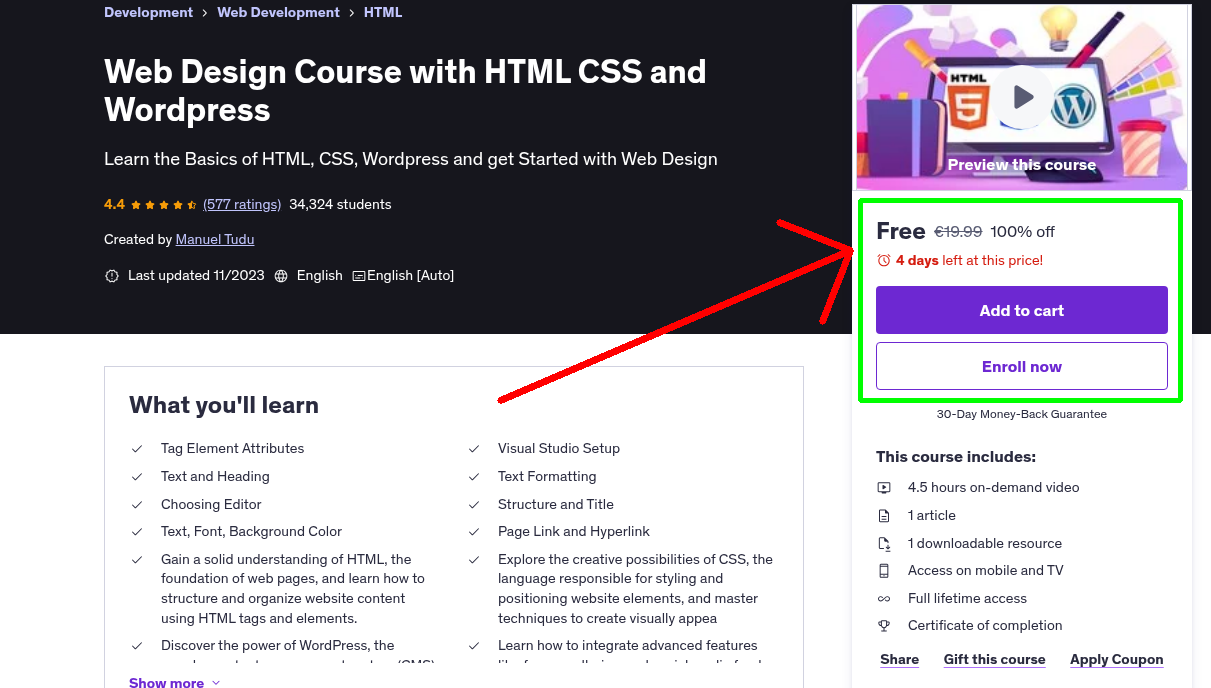Click the on-demand video icon
The image size is (1211, 688).
(884, 488)
